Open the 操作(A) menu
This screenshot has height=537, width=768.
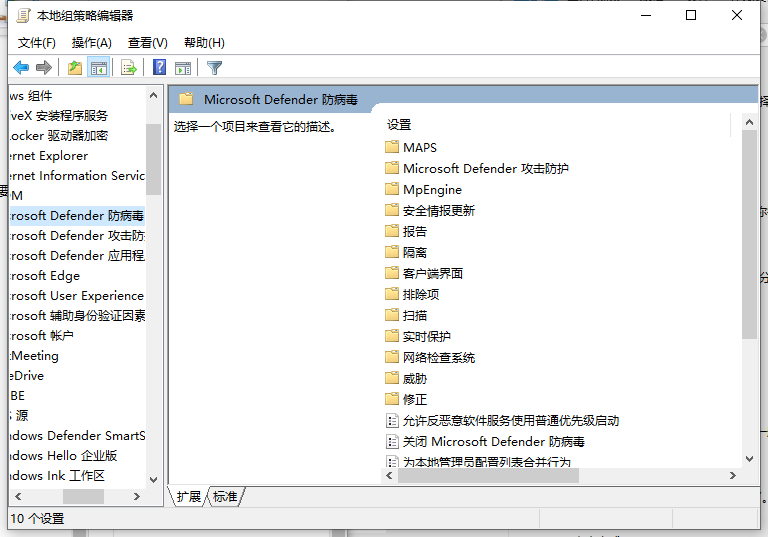click(92, 43)
